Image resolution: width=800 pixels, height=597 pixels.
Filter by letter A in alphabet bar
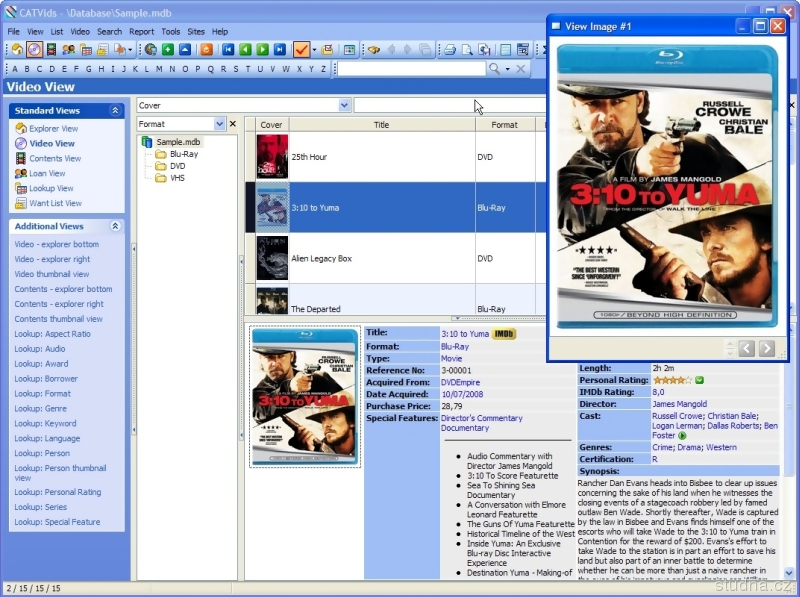coord(15,69)
